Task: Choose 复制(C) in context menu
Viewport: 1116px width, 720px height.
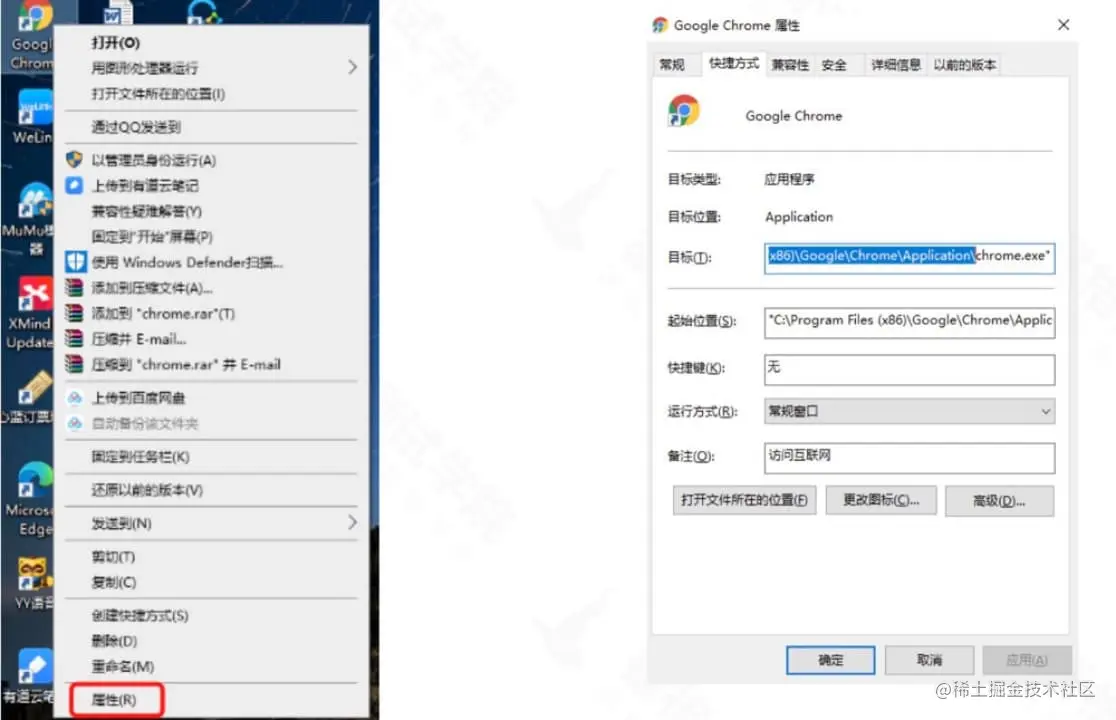Action: (114, 582)
